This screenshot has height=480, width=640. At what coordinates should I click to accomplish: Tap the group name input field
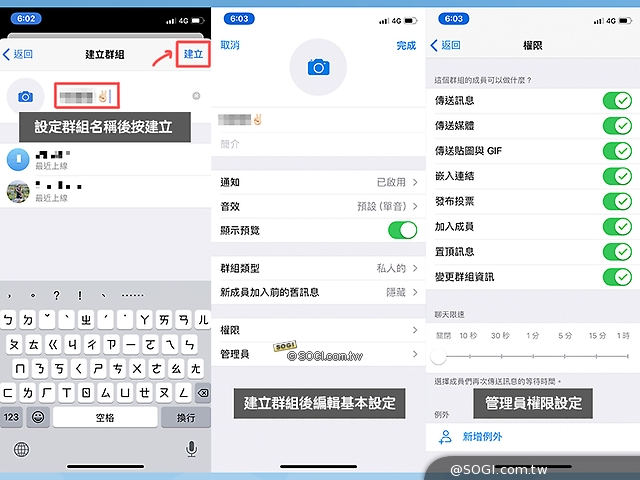[x=87, y=96]
